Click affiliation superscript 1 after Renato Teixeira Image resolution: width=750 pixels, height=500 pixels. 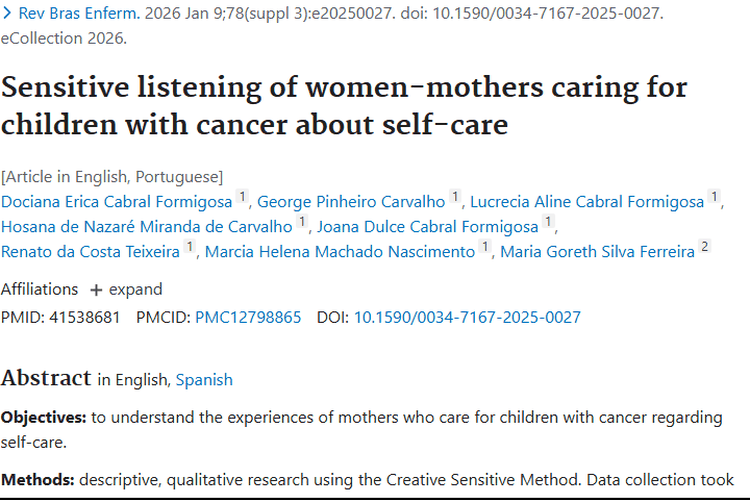[189, 247]
